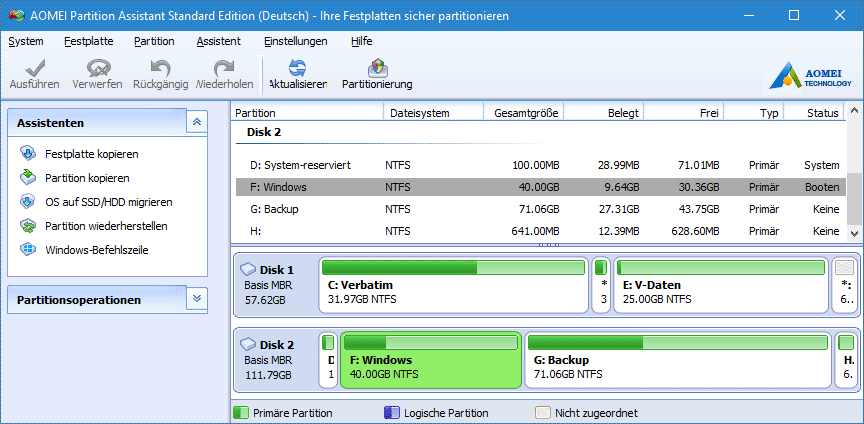Viewport: 864px width, 424px height.
Task: Click the partition list scrollbar thumb
Action: [854, 197]
